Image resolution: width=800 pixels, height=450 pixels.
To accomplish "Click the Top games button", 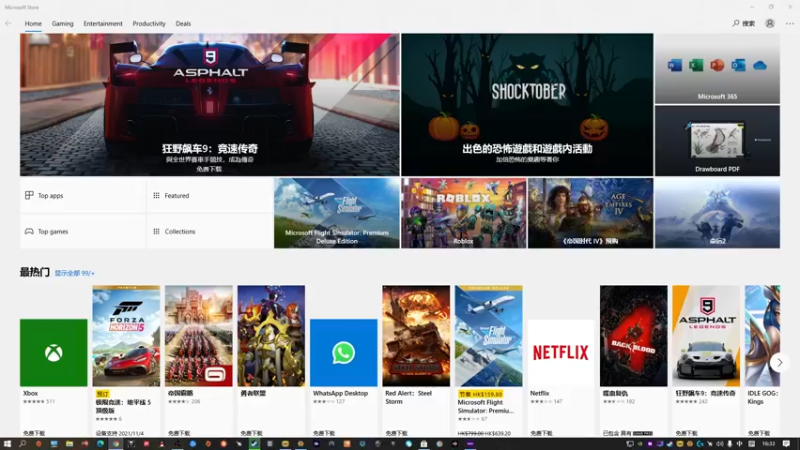I will (83, 231).
